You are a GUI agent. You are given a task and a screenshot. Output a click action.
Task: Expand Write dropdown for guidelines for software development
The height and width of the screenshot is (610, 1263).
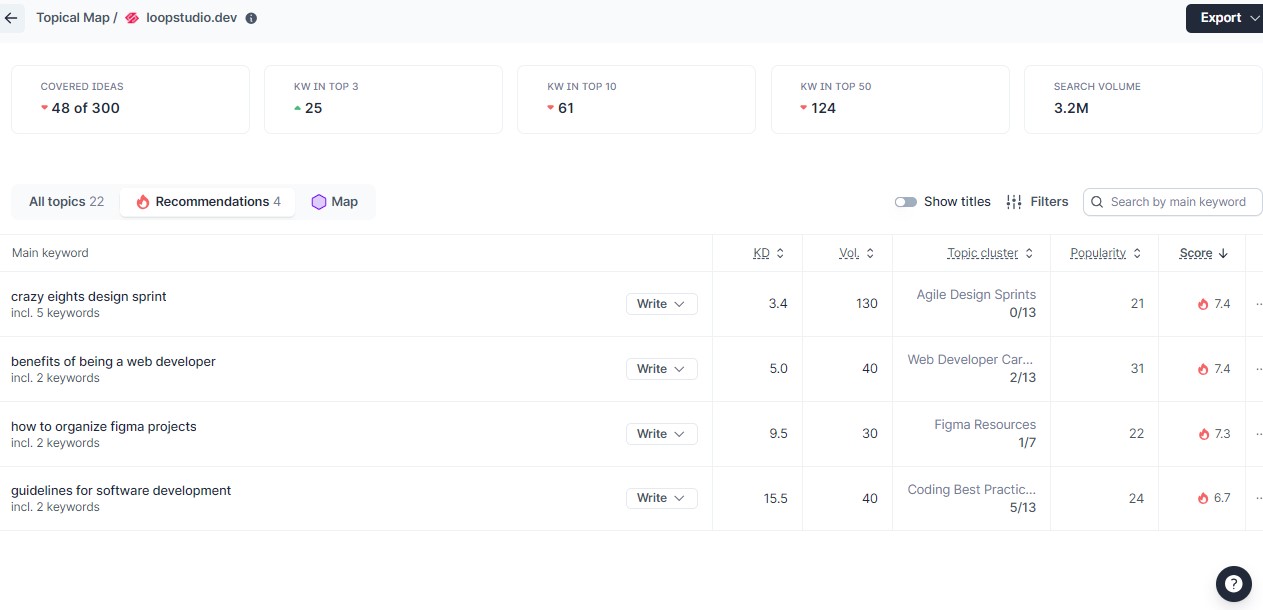661,498
